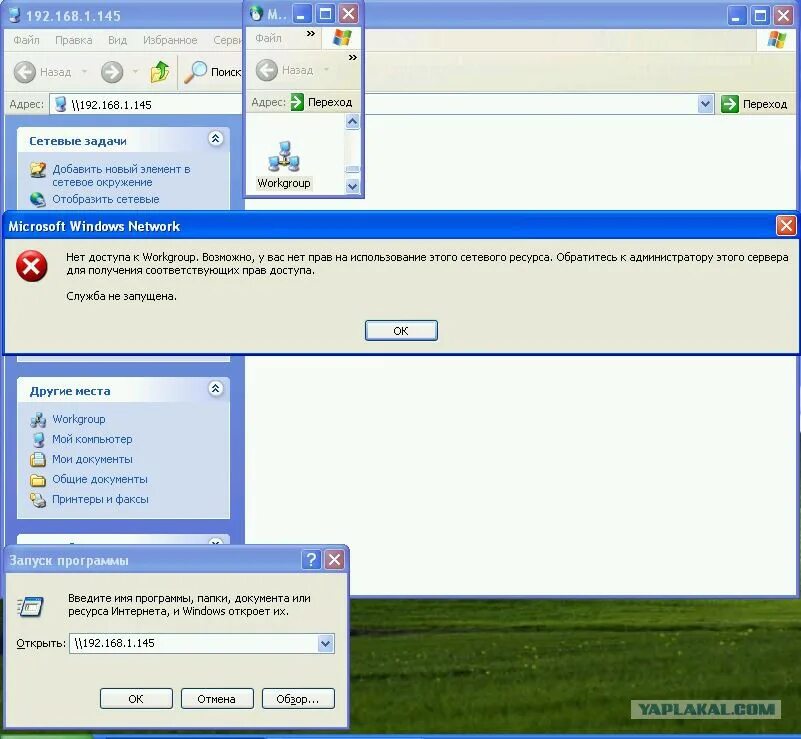Image resolution: width=801 pixels, height=739 pixels.
Task: Open Общие документы link
Action: click(x=100, y=479)
